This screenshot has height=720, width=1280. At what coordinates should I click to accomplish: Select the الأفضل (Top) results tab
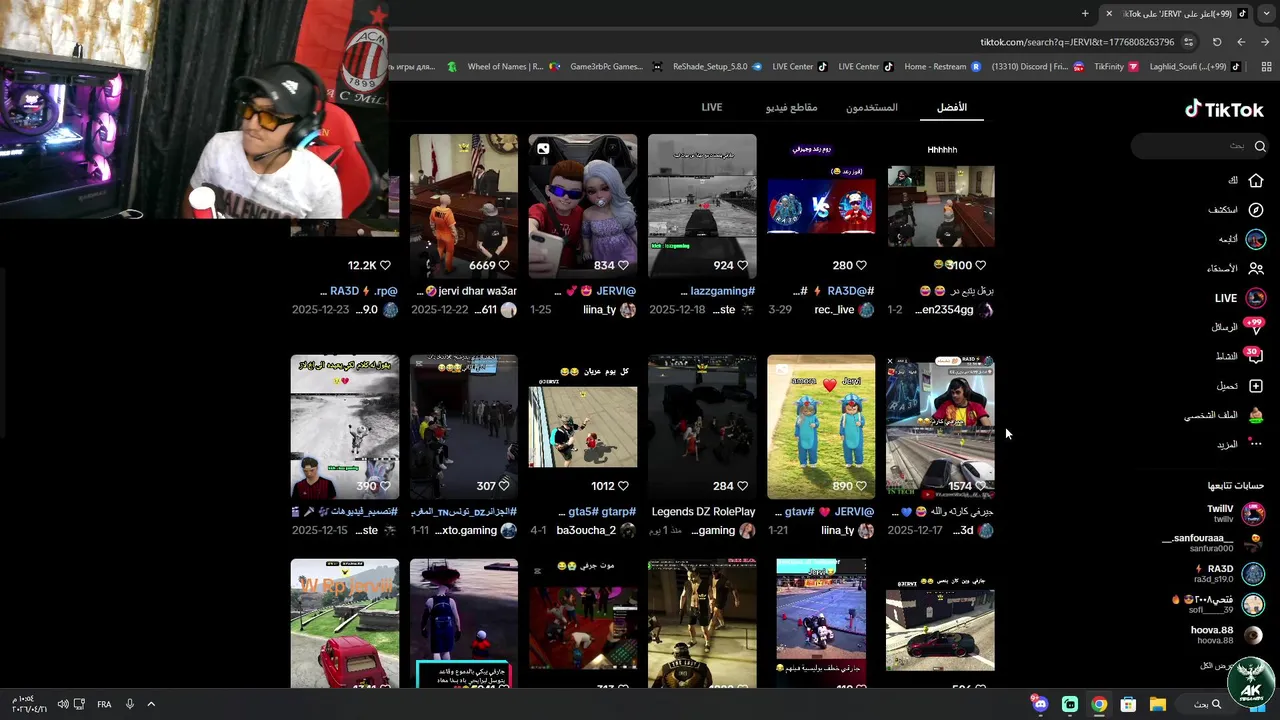pos(952,107)
